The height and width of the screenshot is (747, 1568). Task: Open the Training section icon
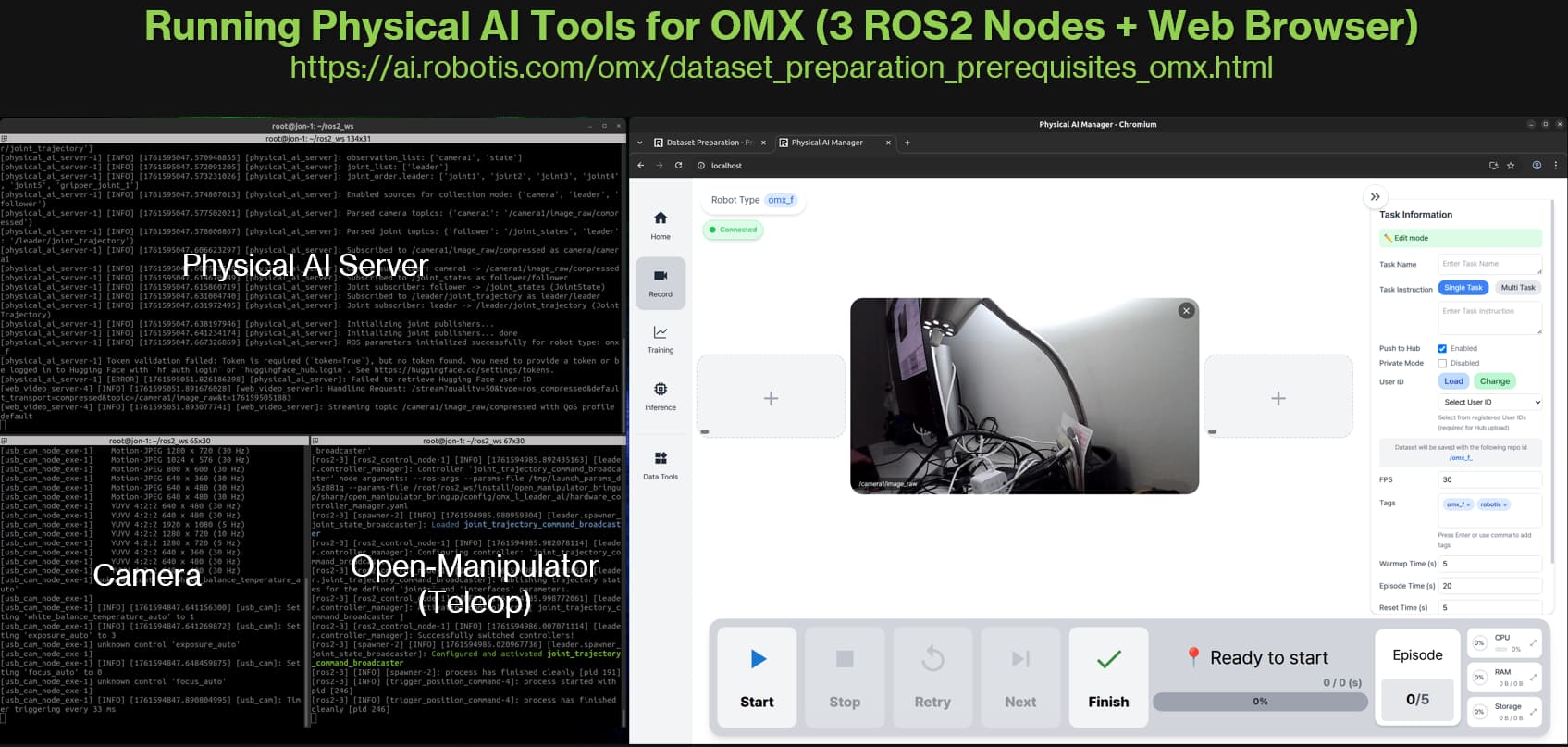pyautogui.click(x=660, y=338)
